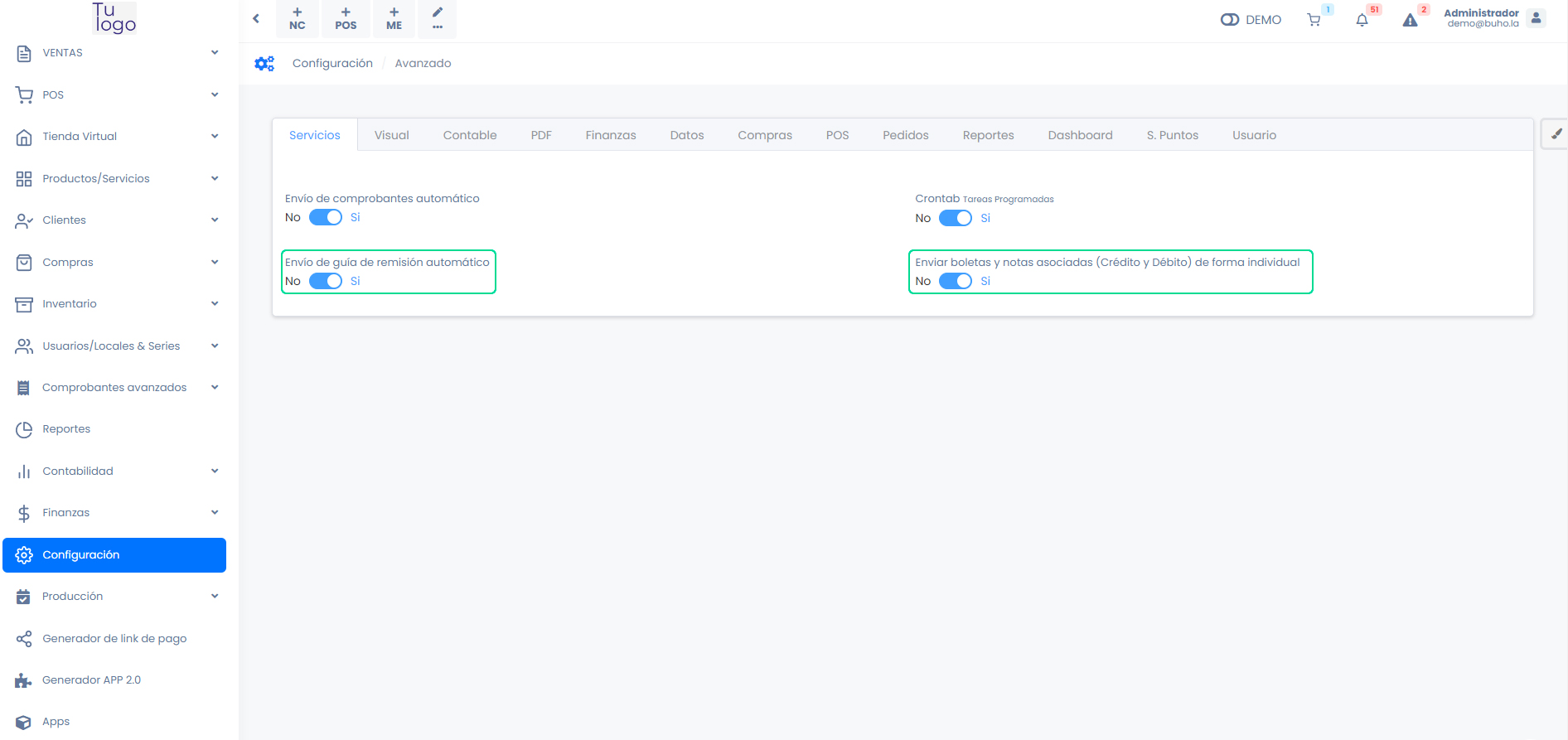Toggle the DEMO mode switch
The image size is (1568, 740).
click(x=1229, y=20)
